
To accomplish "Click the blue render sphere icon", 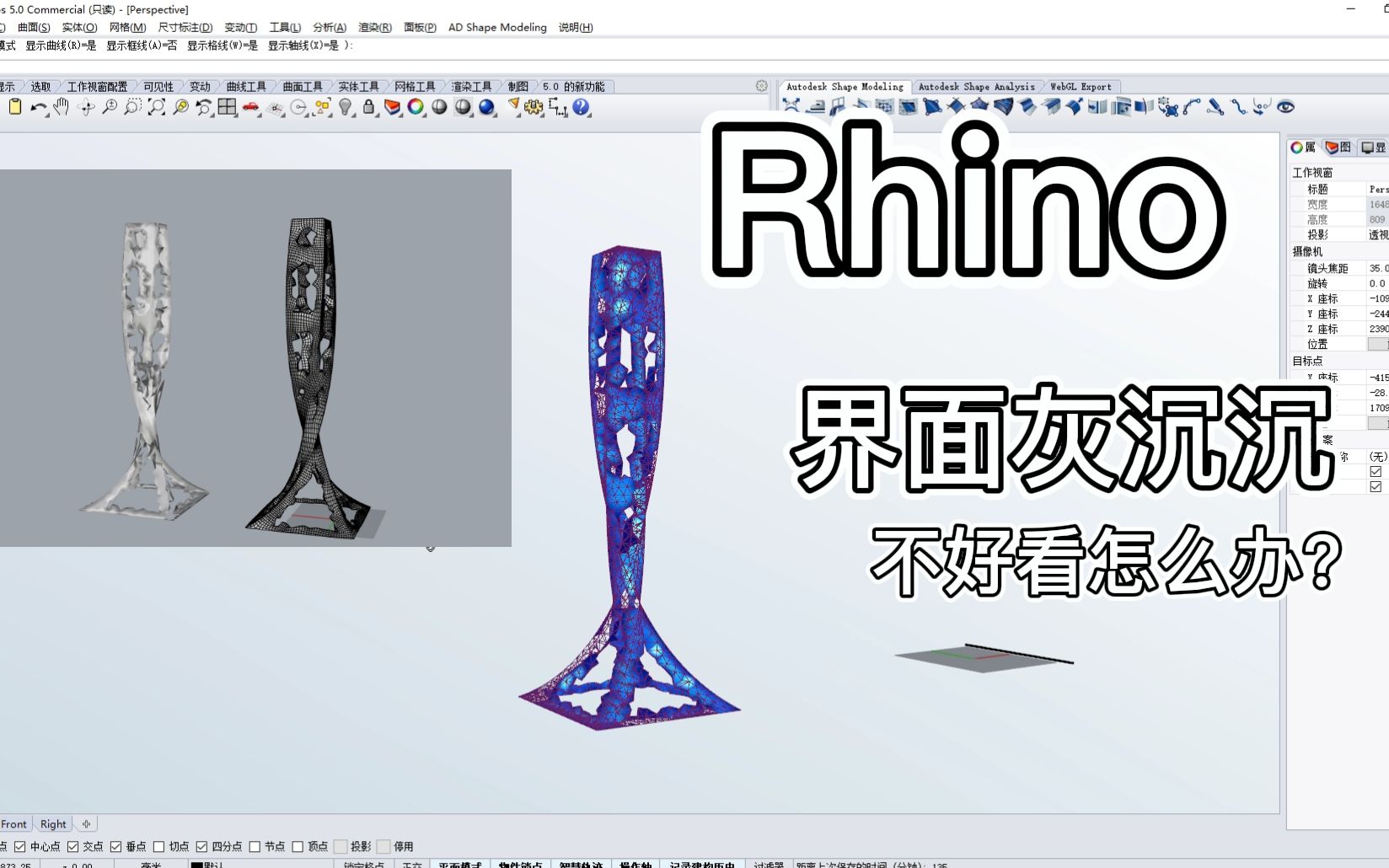I will (x=486, y=107).
